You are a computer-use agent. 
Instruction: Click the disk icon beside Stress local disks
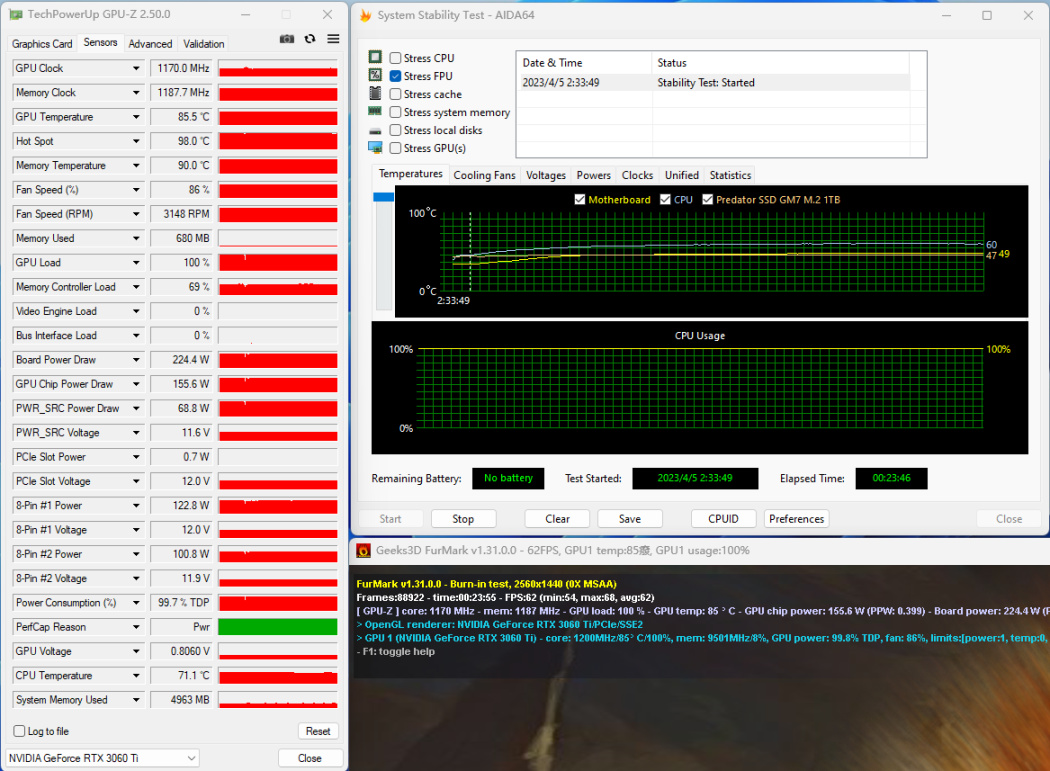375,131
